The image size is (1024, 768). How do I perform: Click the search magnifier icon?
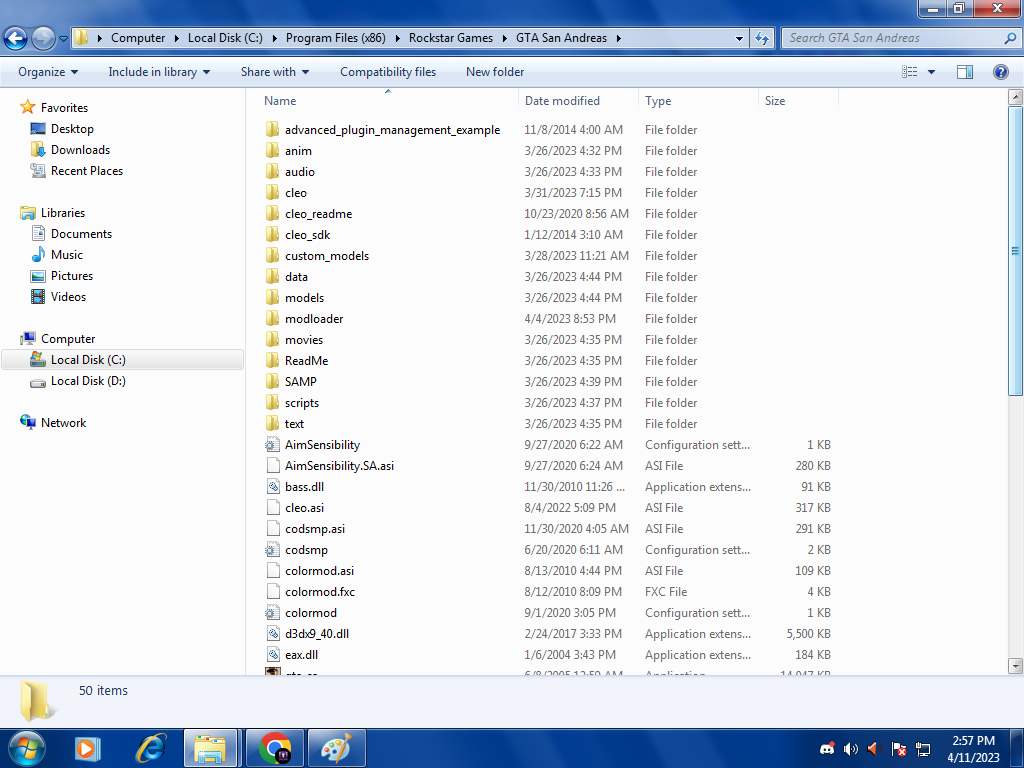click(x=1010, y=38)
